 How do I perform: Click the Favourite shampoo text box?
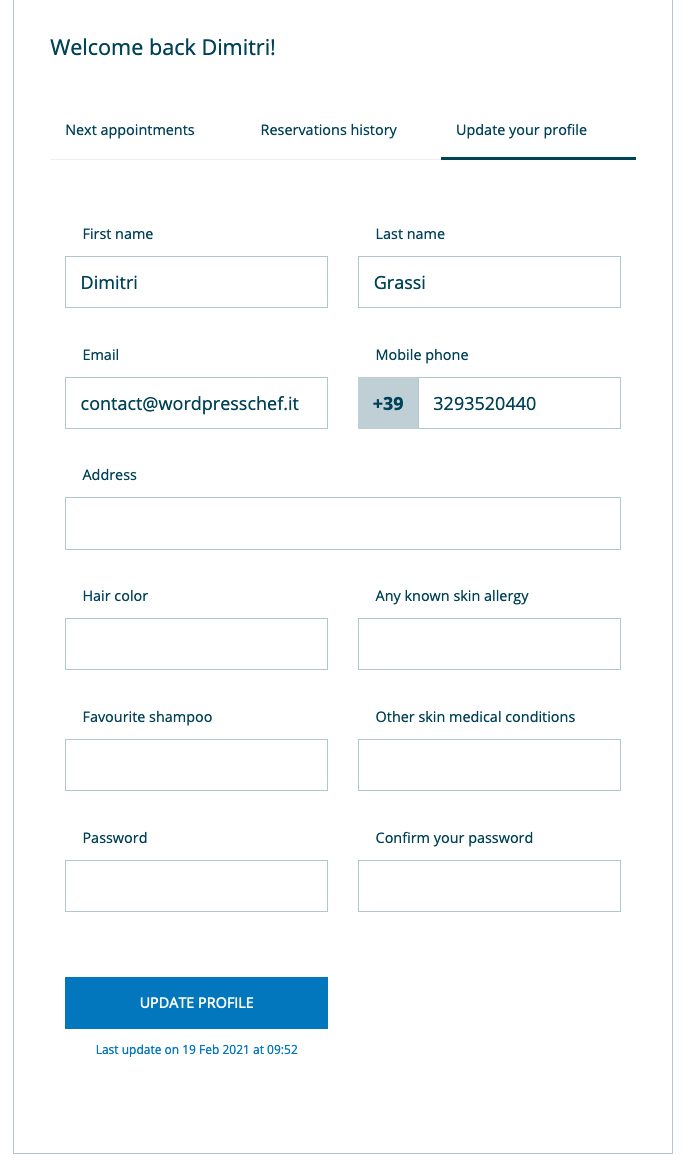tap(196, 765)
